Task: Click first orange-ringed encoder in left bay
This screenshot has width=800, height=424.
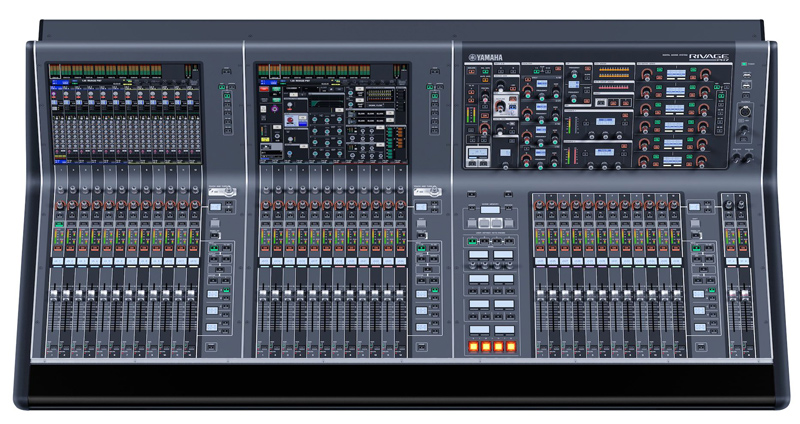Action: tap(60, 205)
